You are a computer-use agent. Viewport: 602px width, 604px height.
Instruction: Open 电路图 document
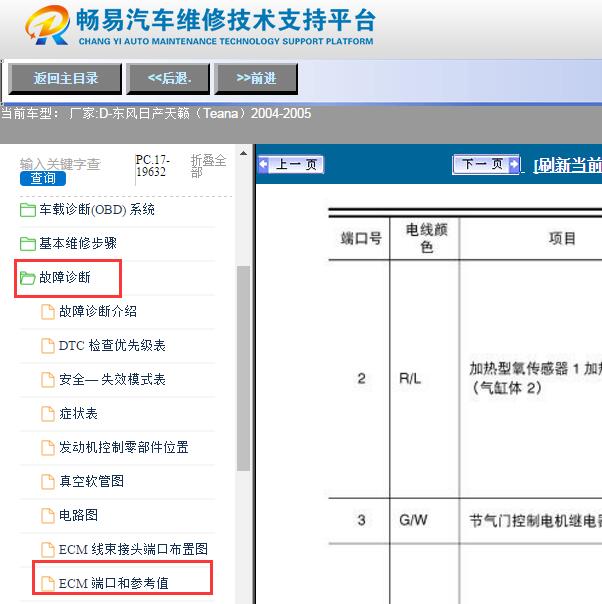78,515
